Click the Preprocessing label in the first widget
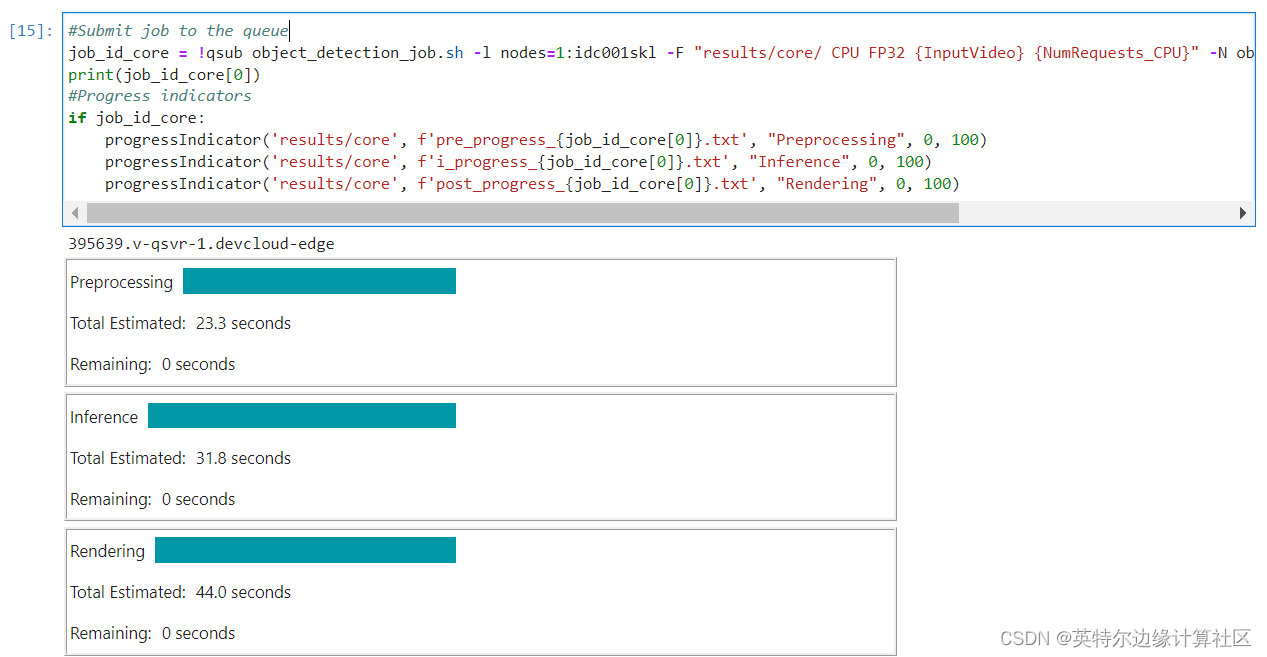The height and width of the screenshot is (657, 1267). 121,282
